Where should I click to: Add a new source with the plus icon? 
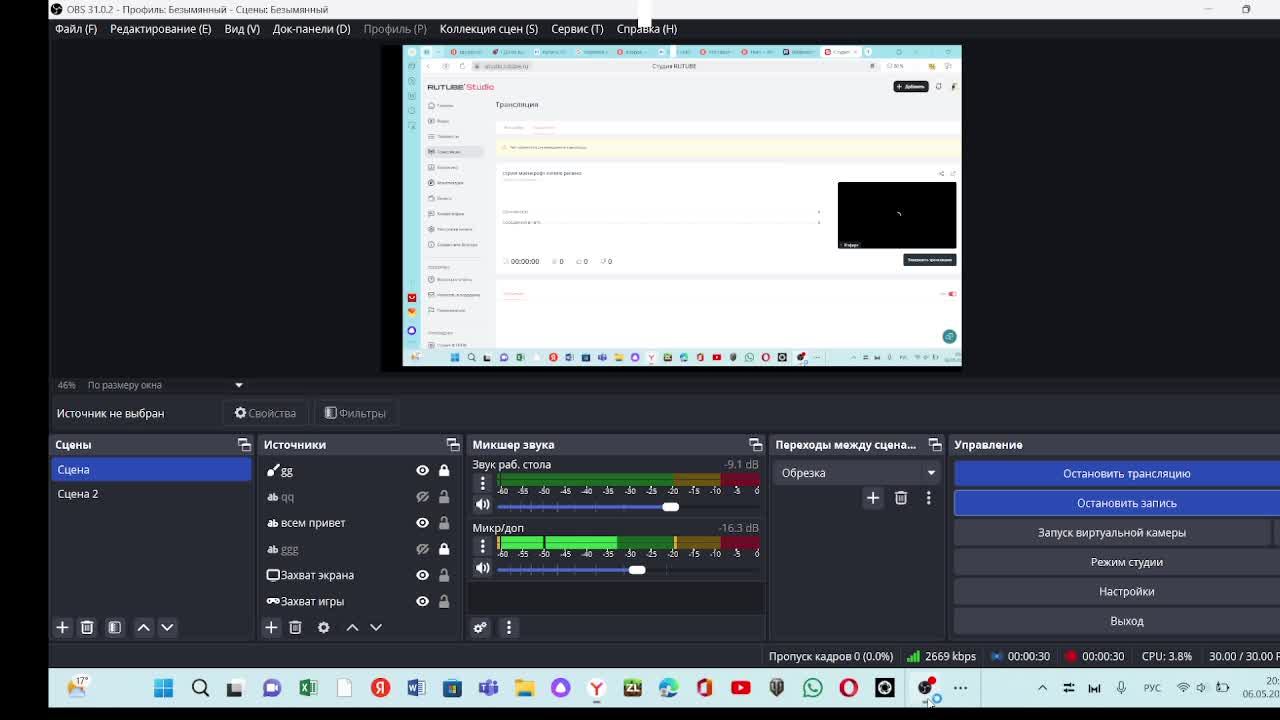click(x=271, y=627)
